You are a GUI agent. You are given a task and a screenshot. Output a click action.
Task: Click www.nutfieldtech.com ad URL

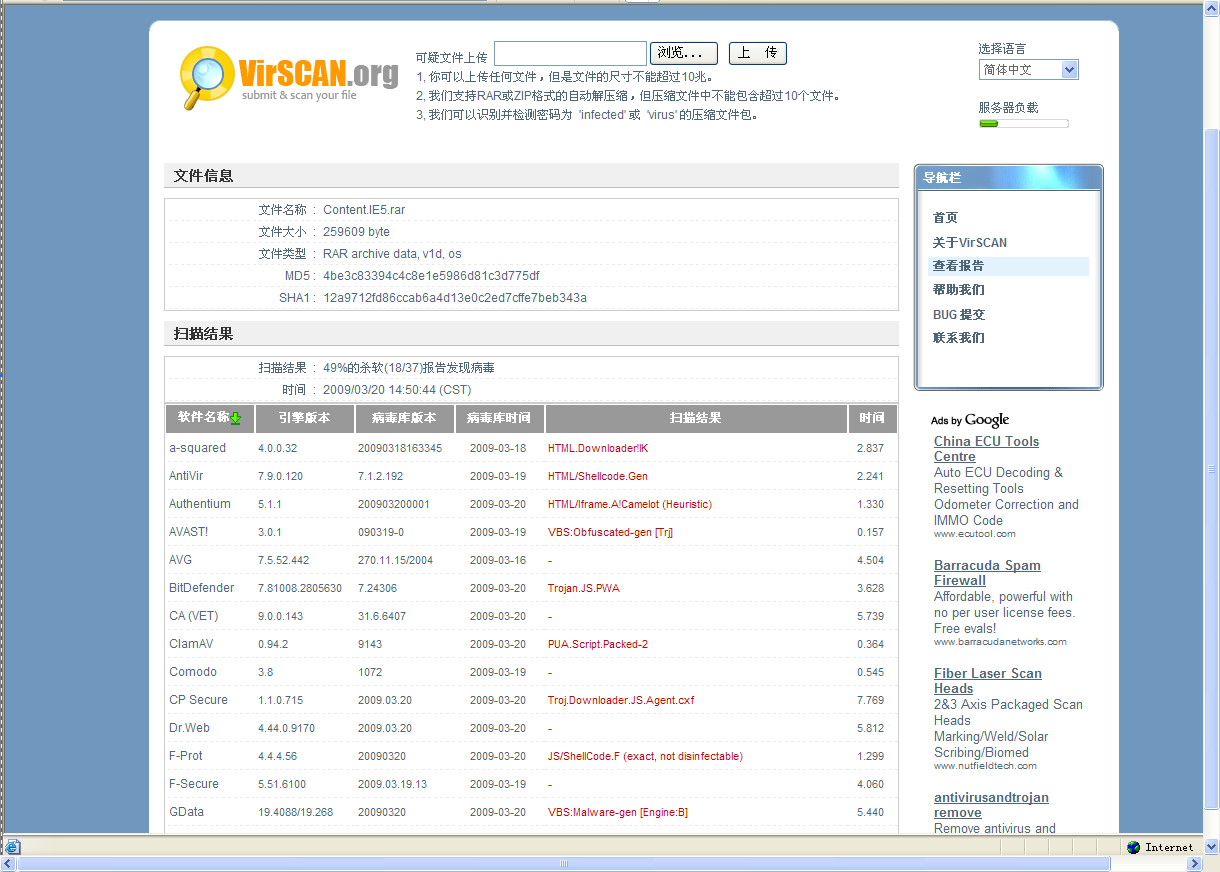point(985,766)
